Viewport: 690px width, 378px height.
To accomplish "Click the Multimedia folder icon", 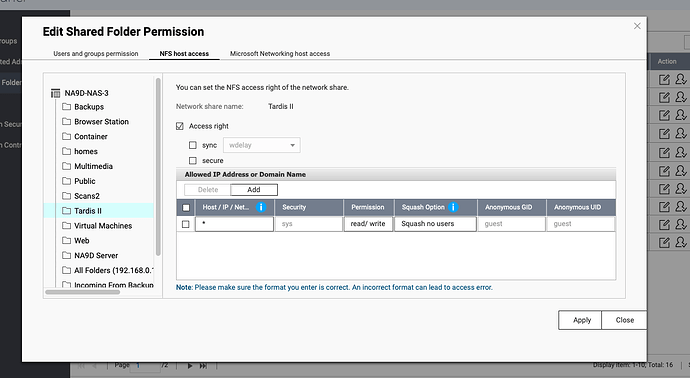I will (x=66, y=166).
